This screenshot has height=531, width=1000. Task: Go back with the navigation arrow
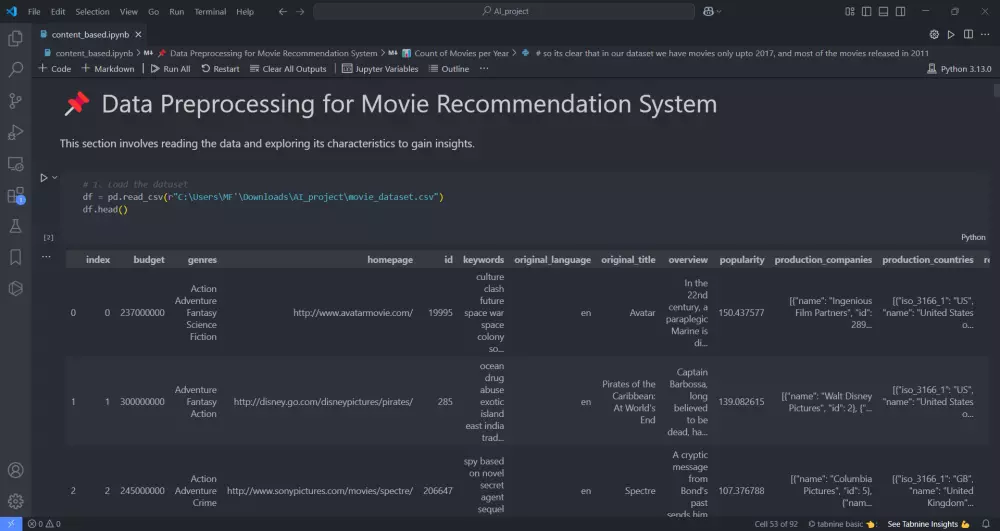point(283,11)
